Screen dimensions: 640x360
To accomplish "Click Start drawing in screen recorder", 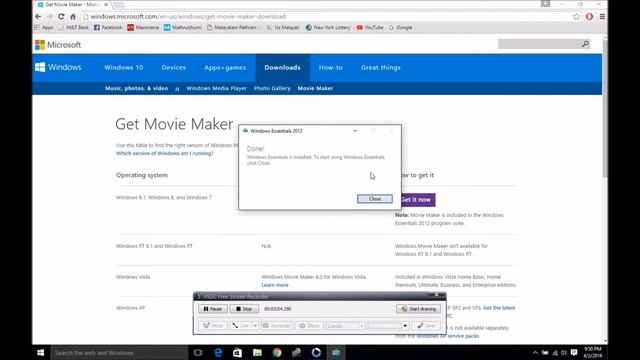I will coord(418,309).
